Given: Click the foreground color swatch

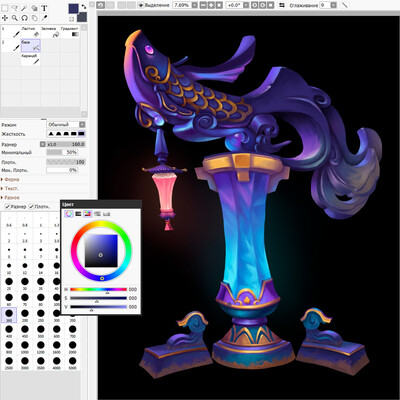Looking at the screenshot, I should pyautogui.click(x=73, y=8).
